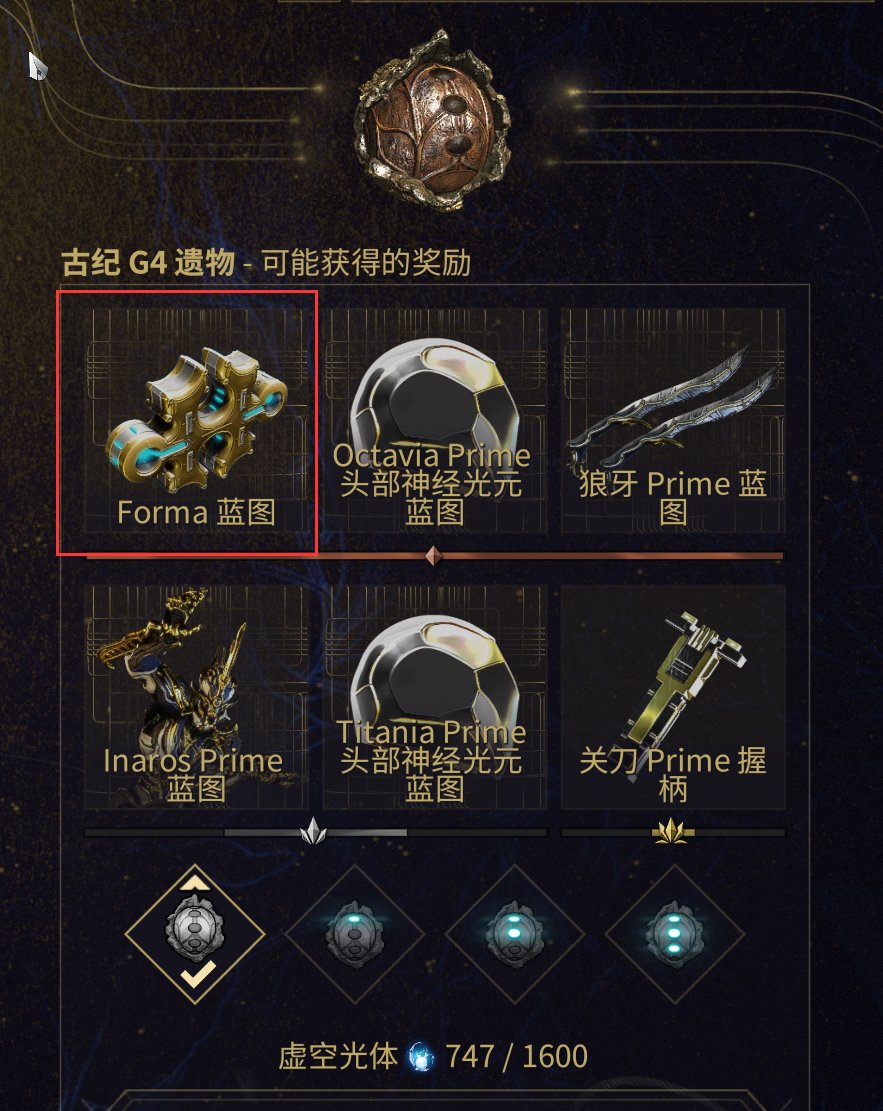The width and height of the screenshot is (883, 1111).
Task: Select the Inaros Prime 蓝图 tile
Action: (196, 697)
